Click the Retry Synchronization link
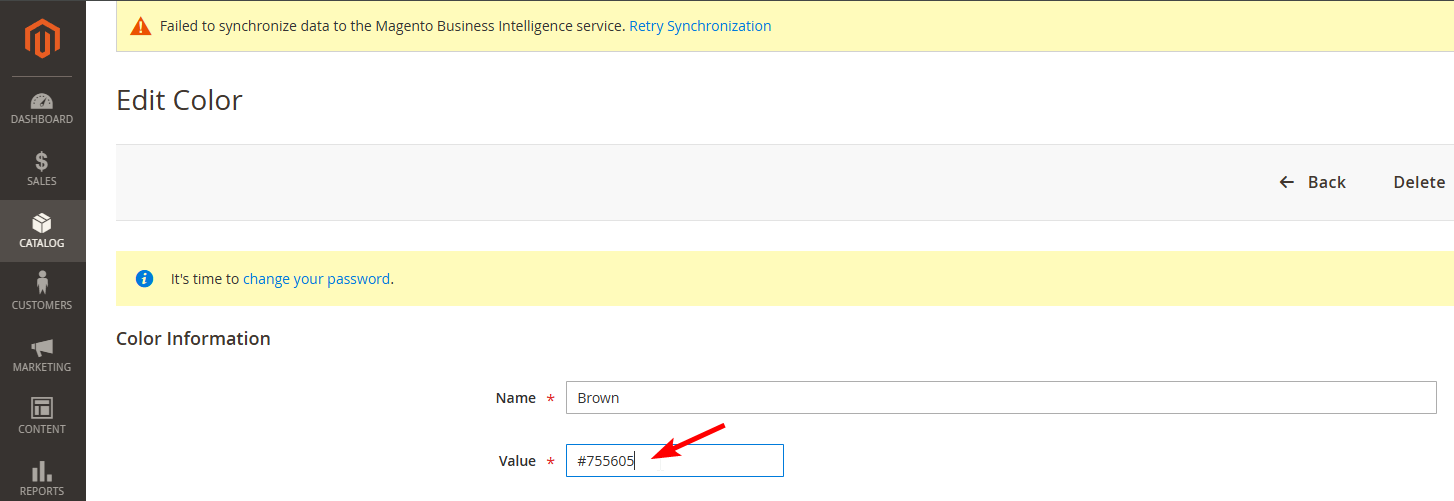This screenshot has height=501, width=1454. coord(700,26)
